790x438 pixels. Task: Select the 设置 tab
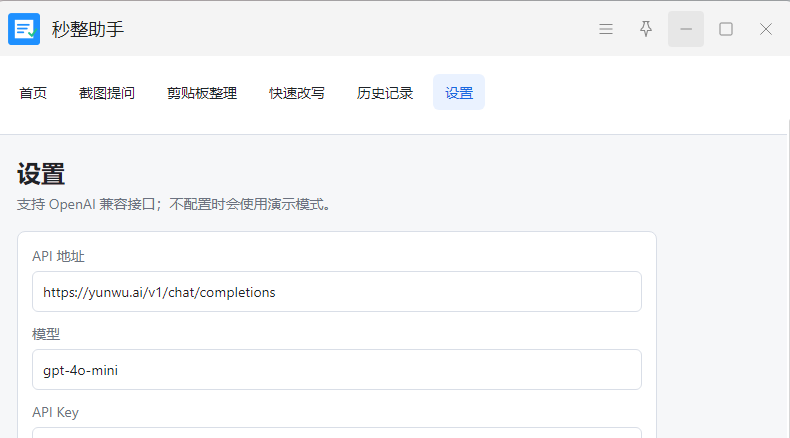(x=459, y=92)
